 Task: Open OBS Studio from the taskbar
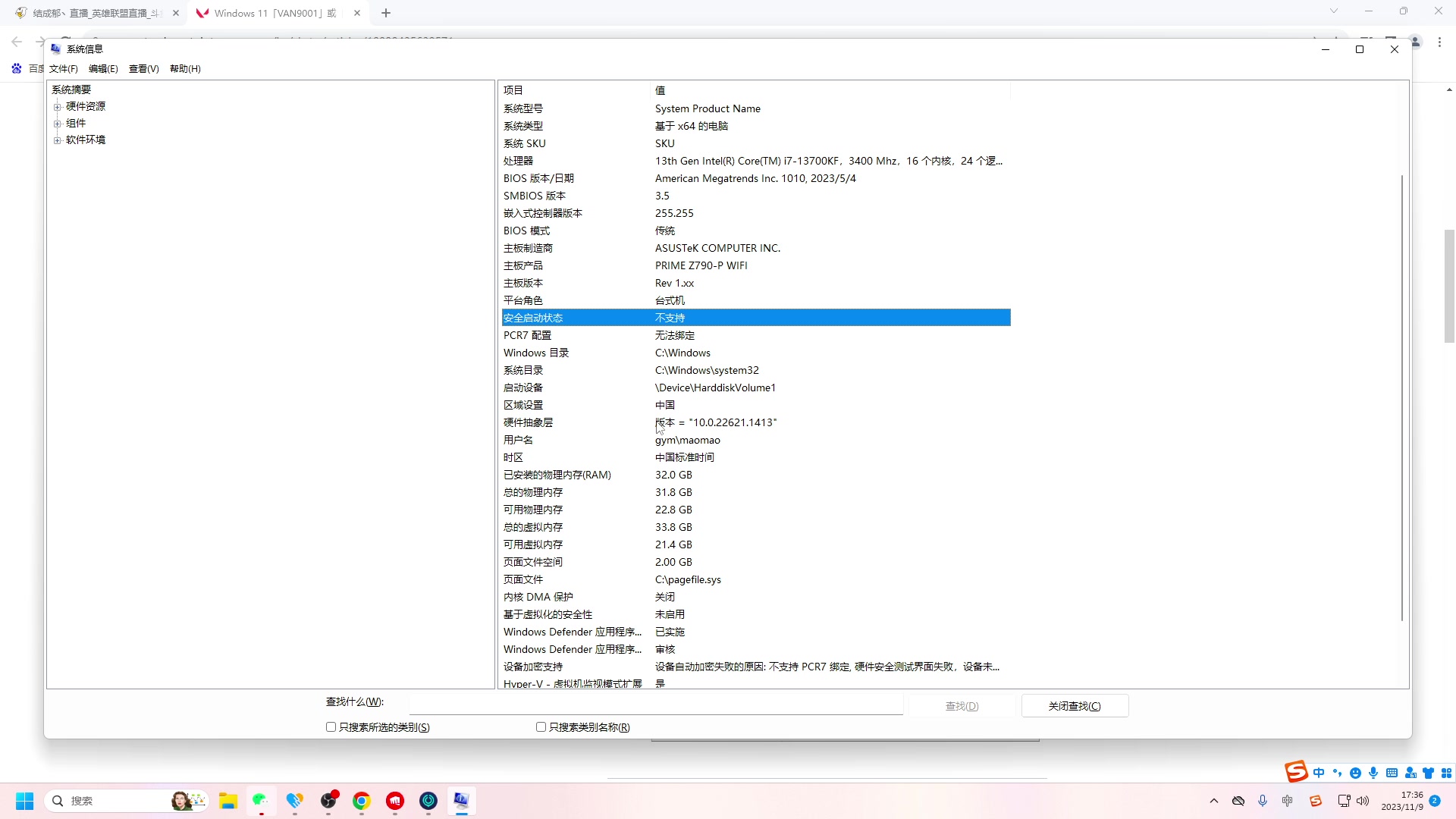tap(328, 801)
